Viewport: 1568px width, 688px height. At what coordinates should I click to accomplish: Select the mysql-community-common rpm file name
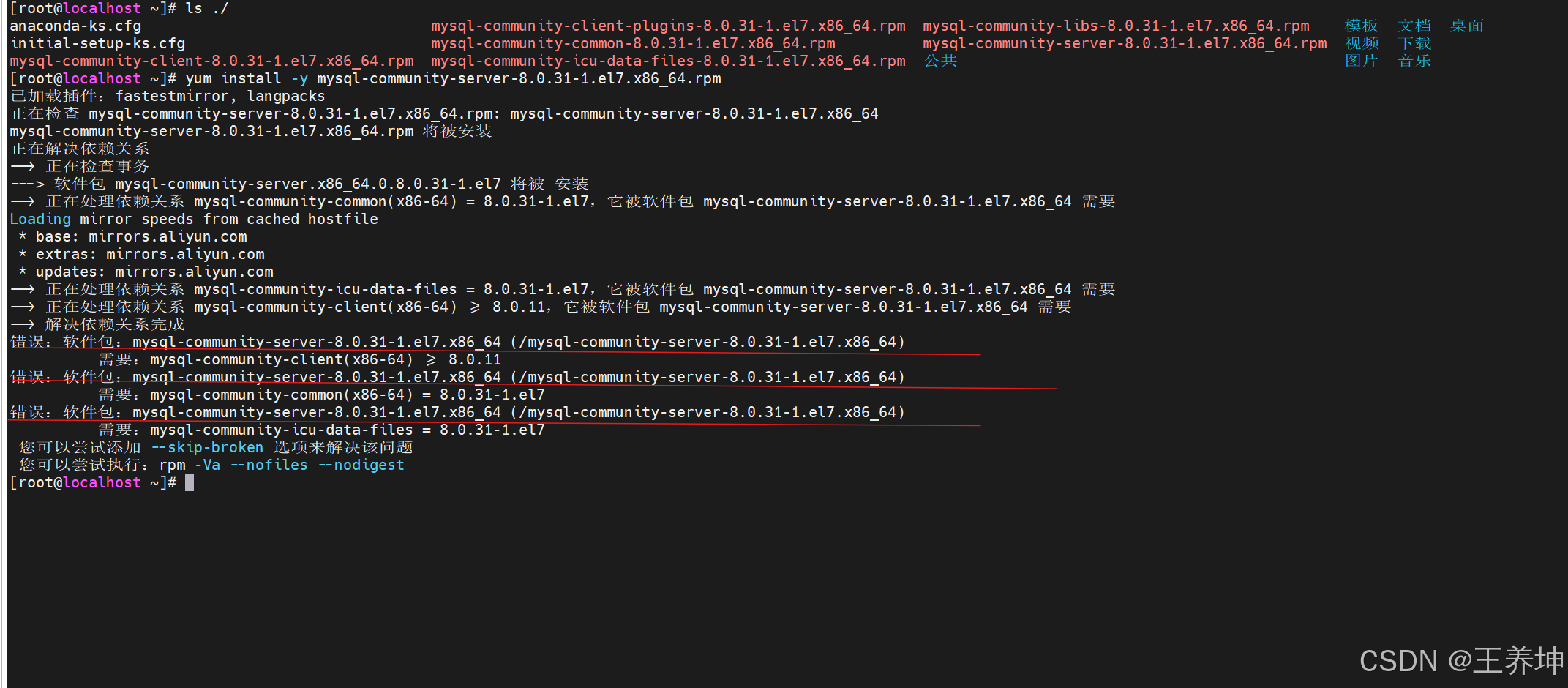coord(633,44)
